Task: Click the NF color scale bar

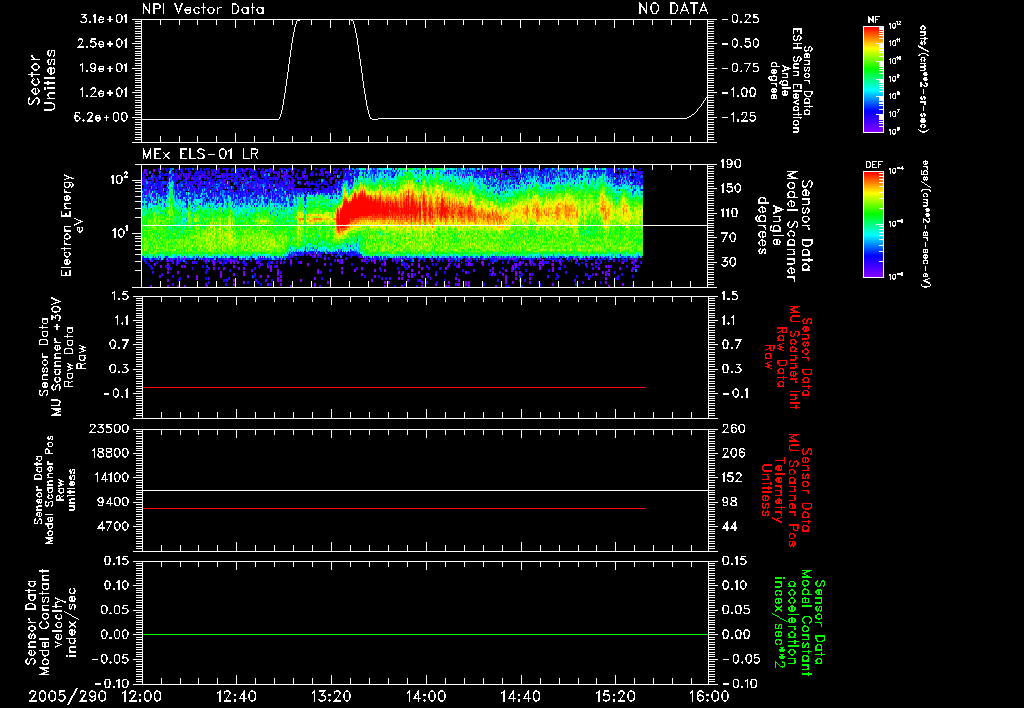Action: click(874, 78)
